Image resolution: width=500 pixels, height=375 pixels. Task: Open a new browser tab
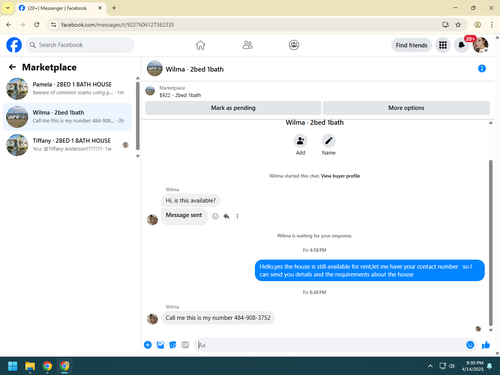114,8
